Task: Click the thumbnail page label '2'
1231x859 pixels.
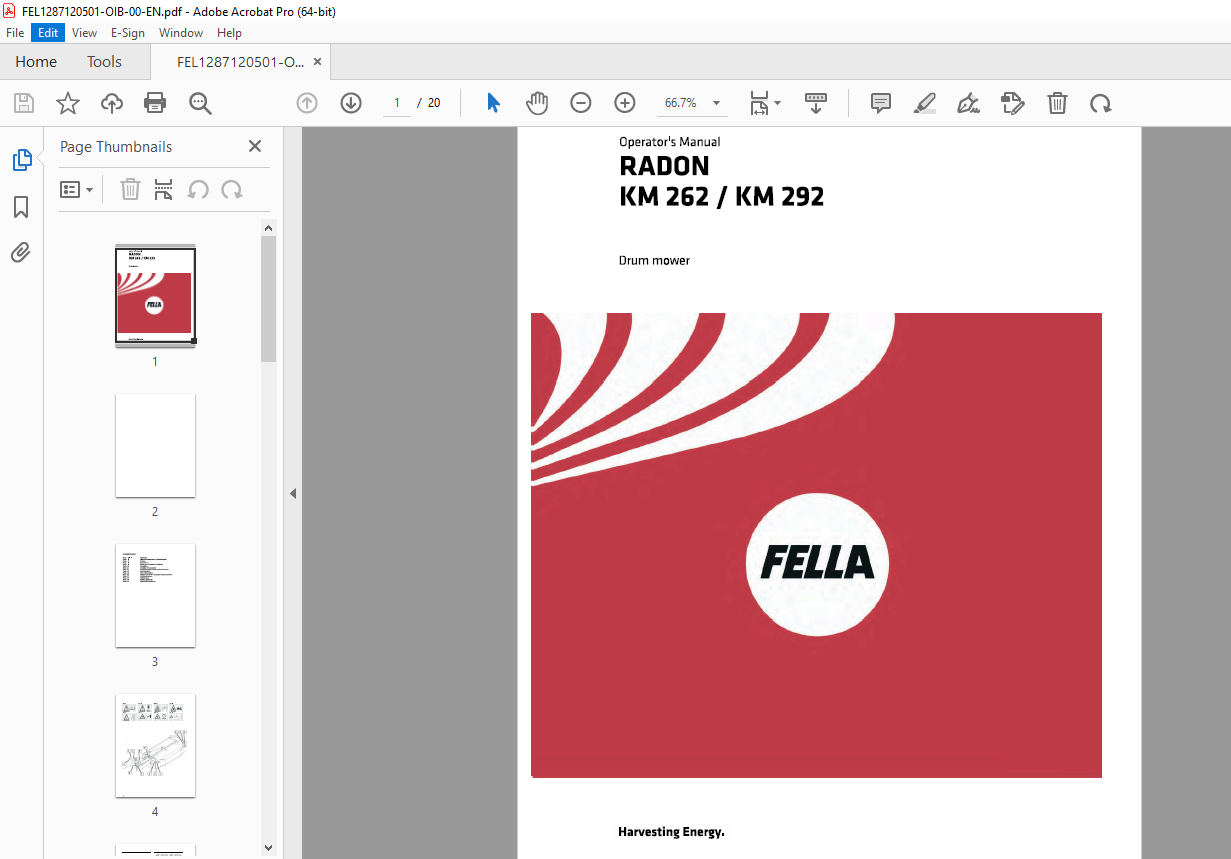Action: click(x=155, y=512)
